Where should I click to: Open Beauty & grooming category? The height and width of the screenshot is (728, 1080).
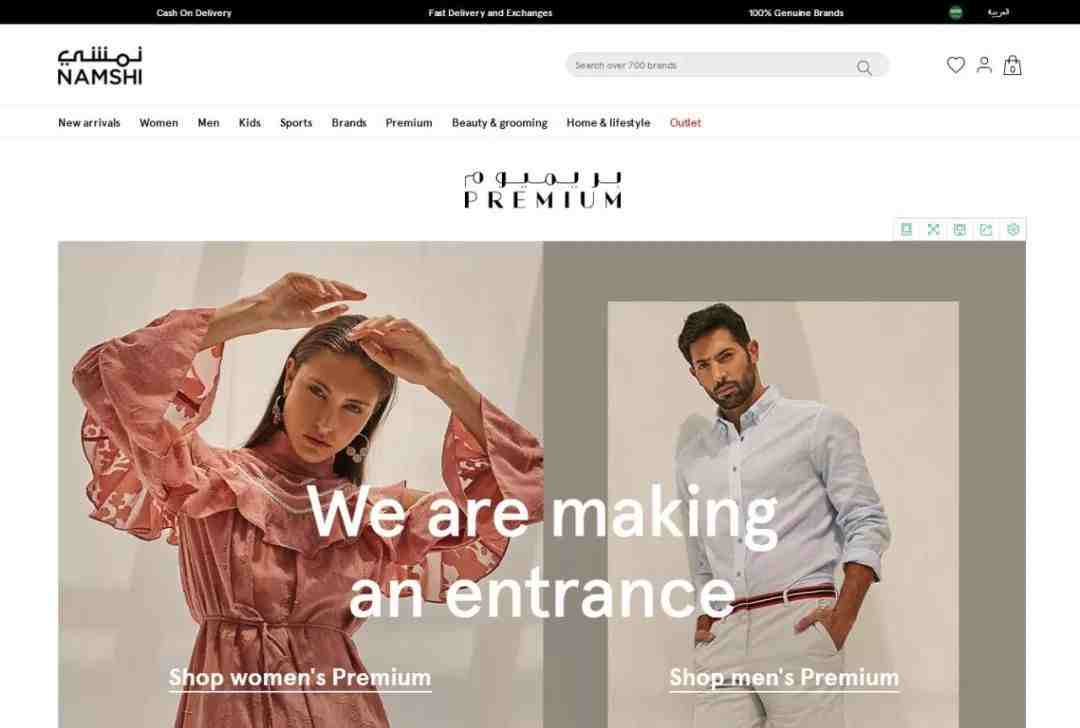tap(499, 123)
